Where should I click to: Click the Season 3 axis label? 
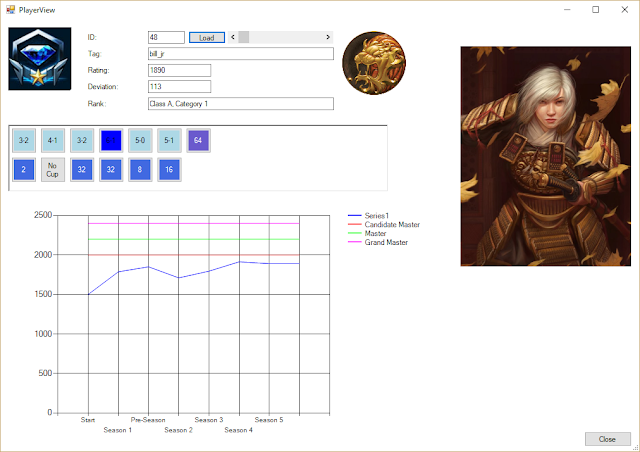(x=209, y=420)
